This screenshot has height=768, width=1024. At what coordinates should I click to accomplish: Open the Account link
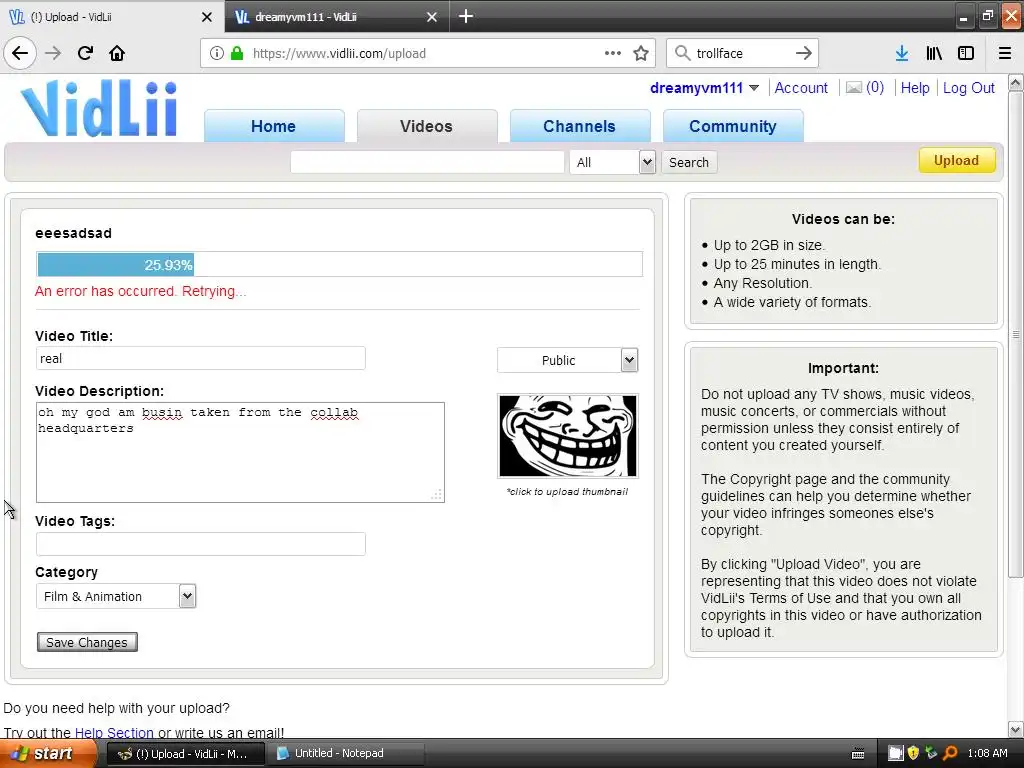pos(801,88)
